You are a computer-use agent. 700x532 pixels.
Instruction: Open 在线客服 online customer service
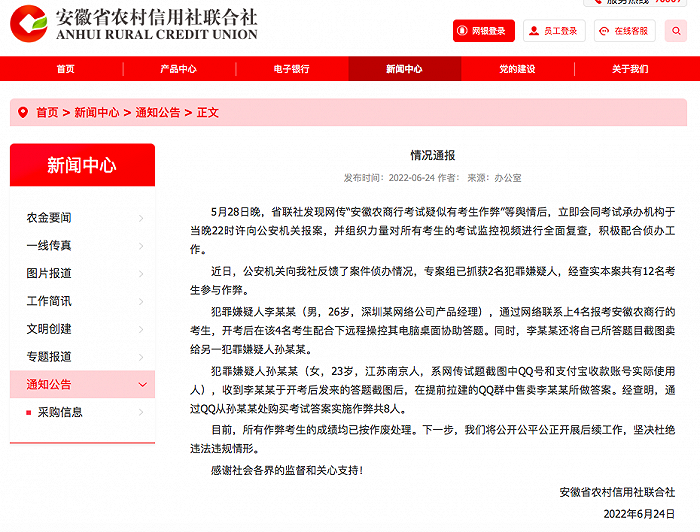(x=625, y=31)
